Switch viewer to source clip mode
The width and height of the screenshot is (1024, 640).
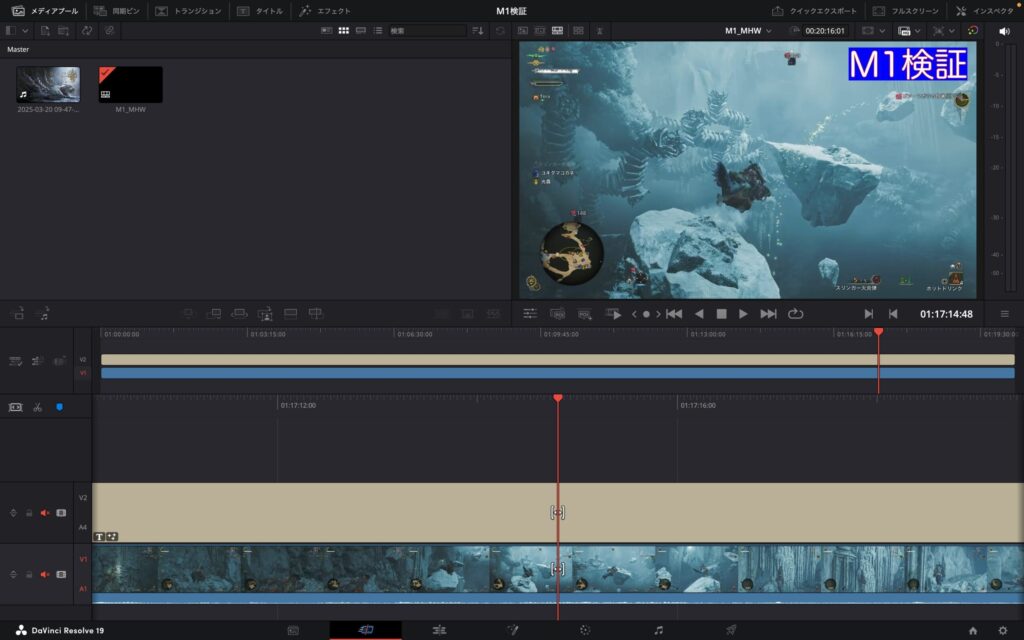(x=523, y=31)
